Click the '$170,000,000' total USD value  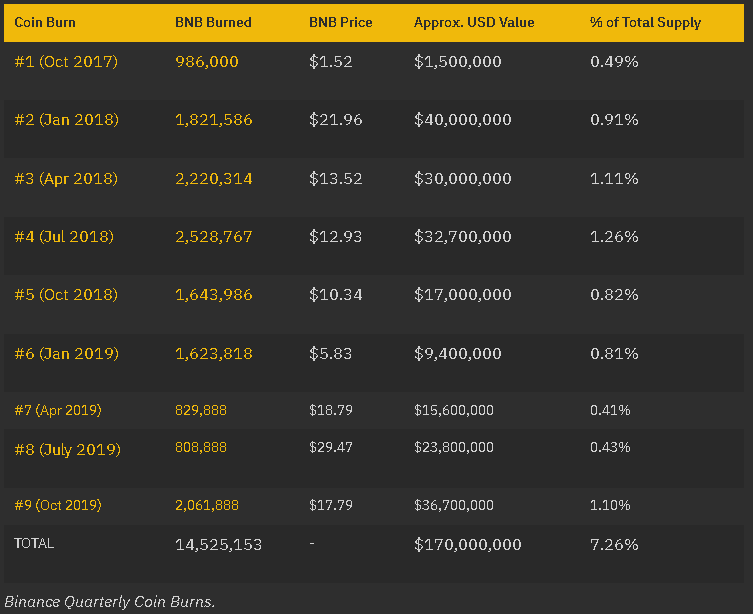468,545
